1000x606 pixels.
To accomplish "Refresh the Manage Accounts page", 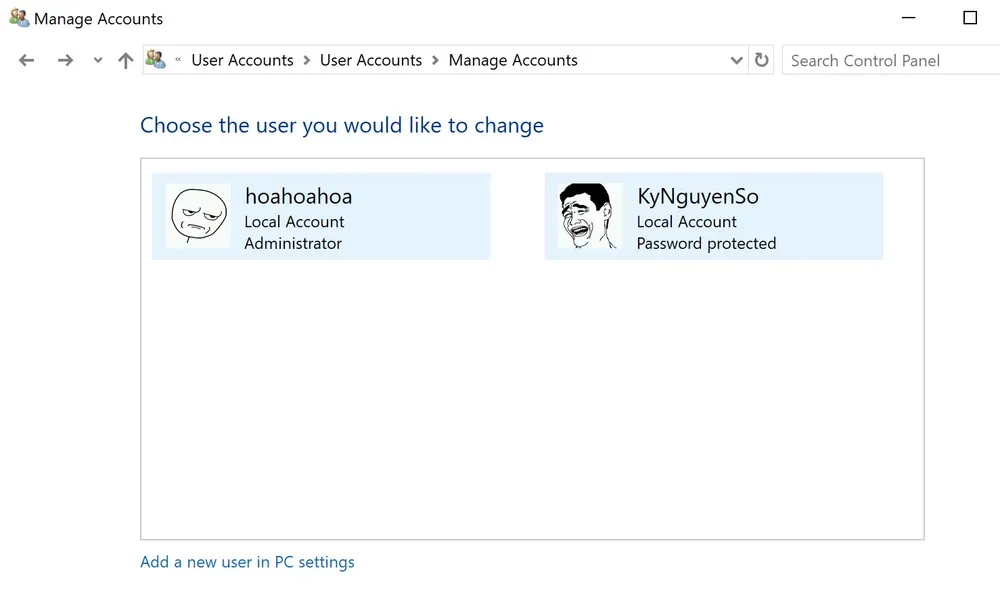I will coord(762,60).
